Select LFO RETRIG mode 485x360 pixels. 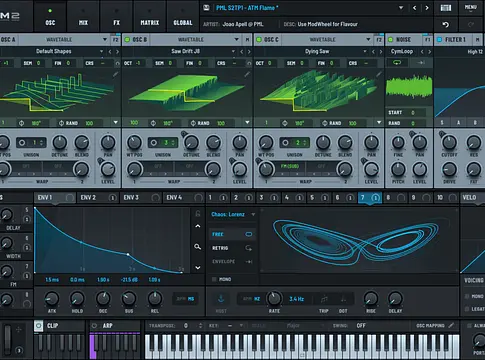[232, 248]
